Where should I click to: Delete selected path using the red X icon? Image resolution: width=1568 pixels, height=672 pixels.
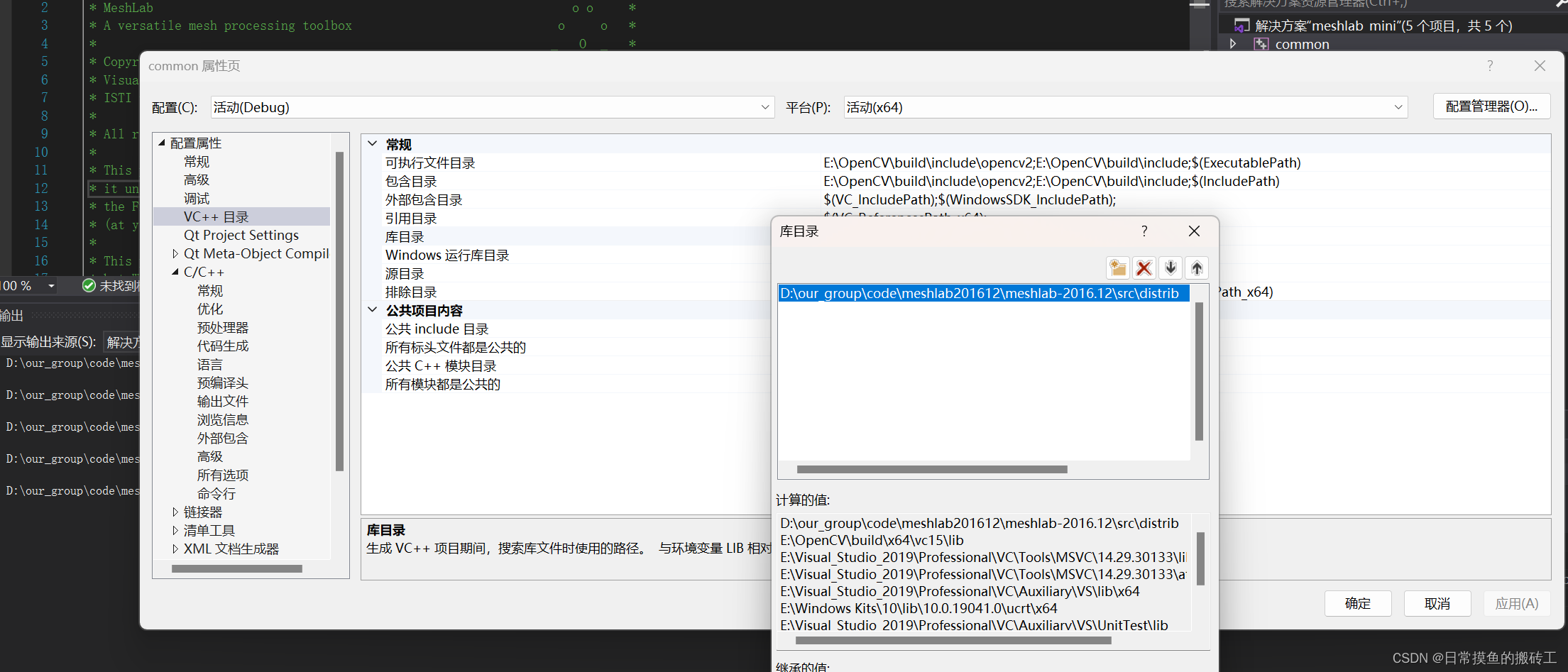pos(1144,268)
